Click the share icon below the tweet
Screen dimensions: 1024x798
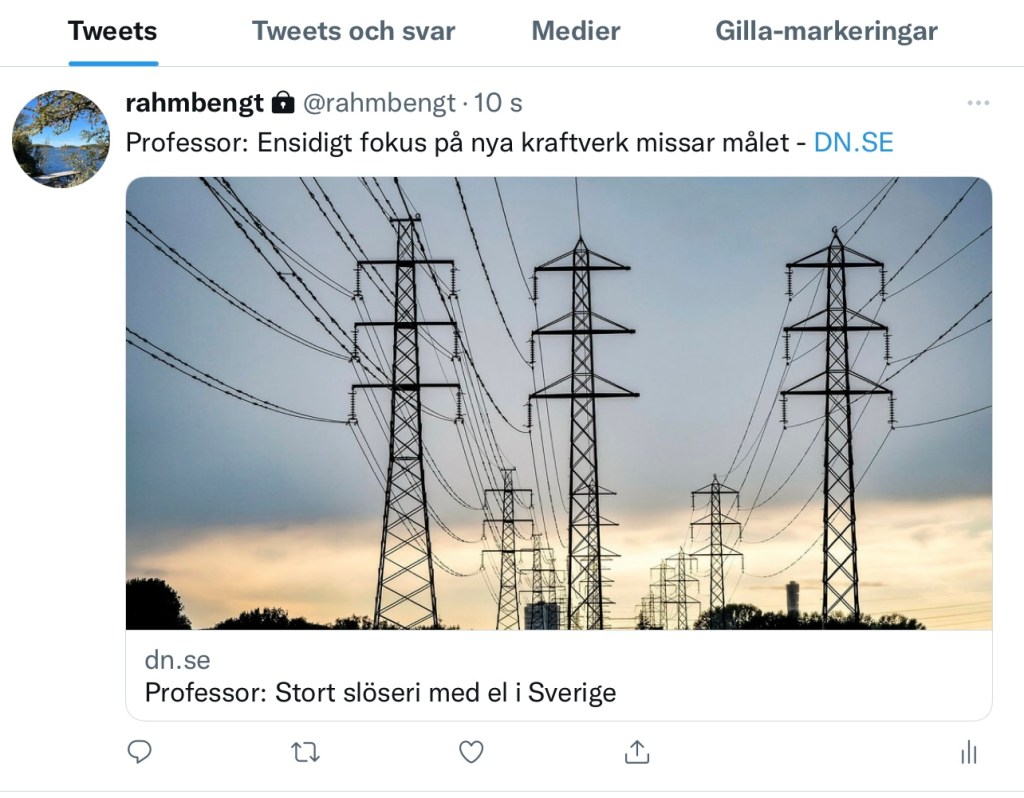click(x=637, y=751)
